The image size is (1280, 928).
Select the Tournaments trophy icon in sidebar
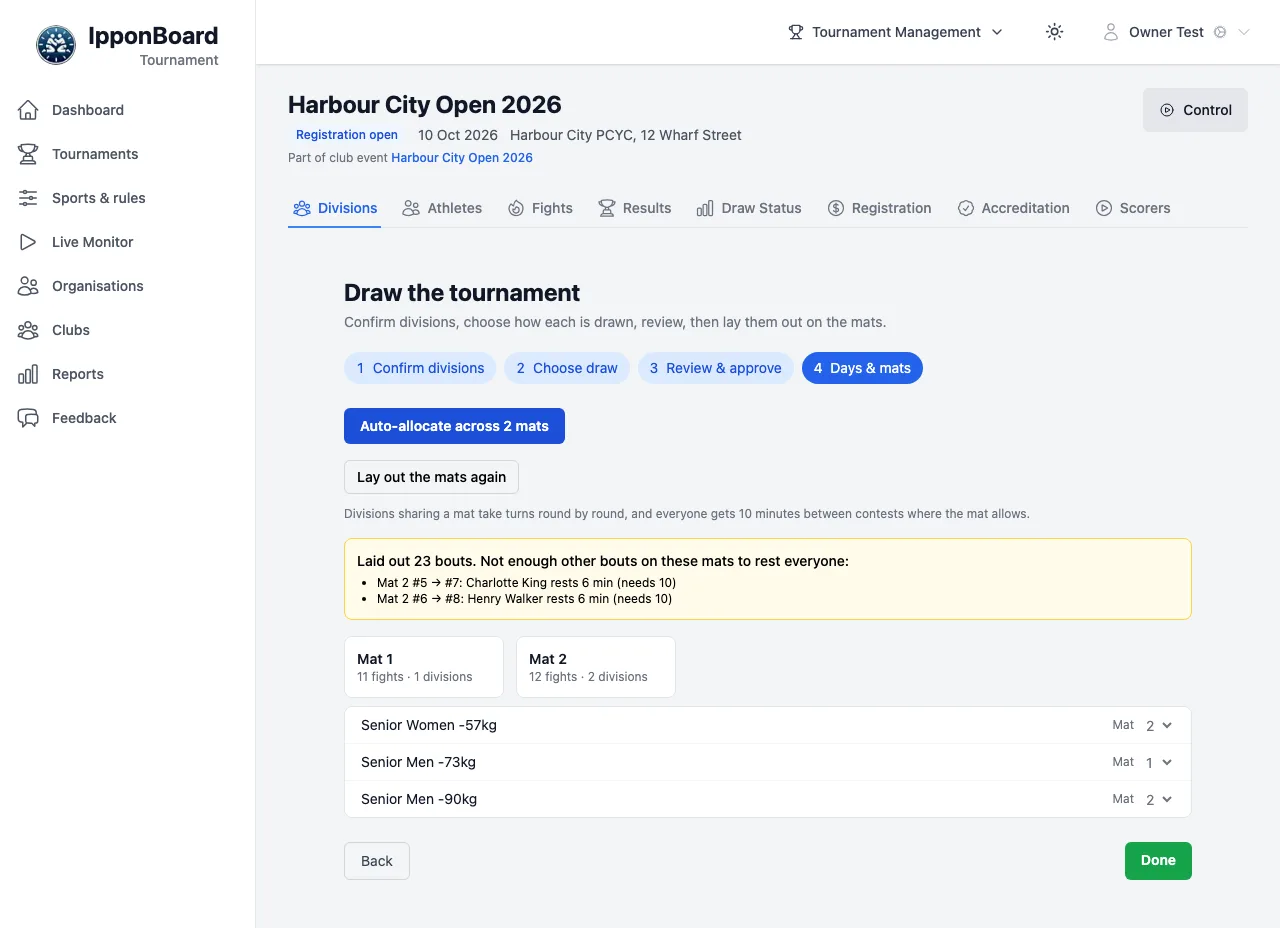[x=28, y=154]
